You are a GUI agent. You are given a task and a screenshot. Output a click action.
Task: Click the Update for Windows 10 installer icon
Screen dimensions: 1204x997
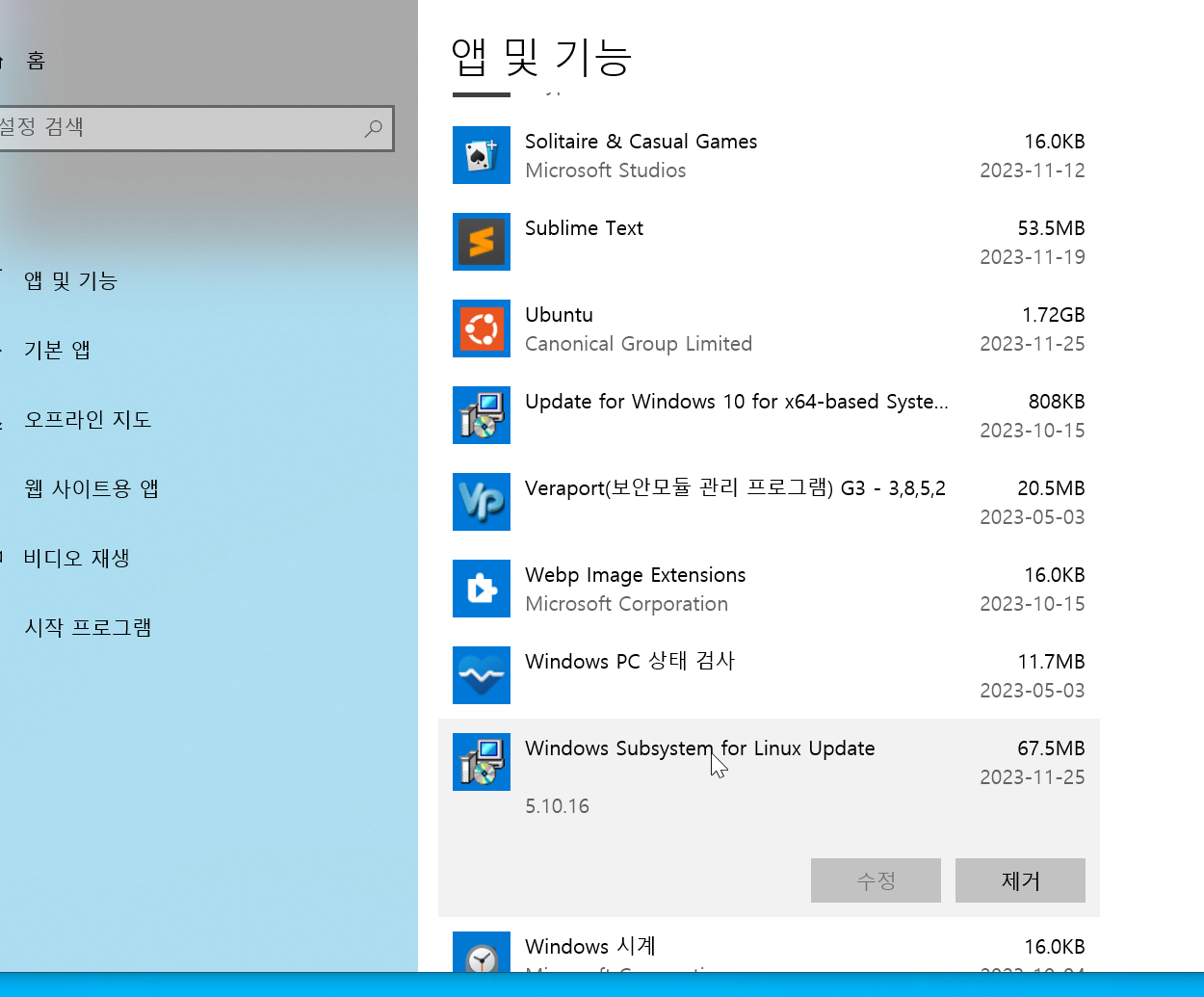(x=482, y=415)
